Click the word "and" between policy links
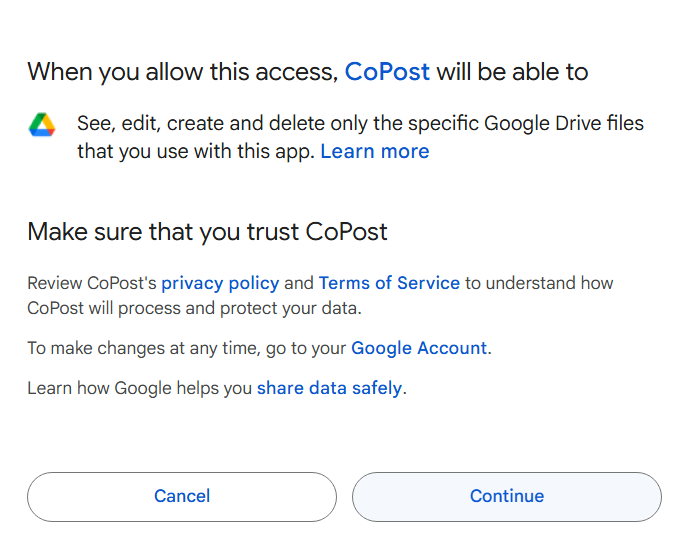Screen dimensions: 686x546 tap(299, 283)
